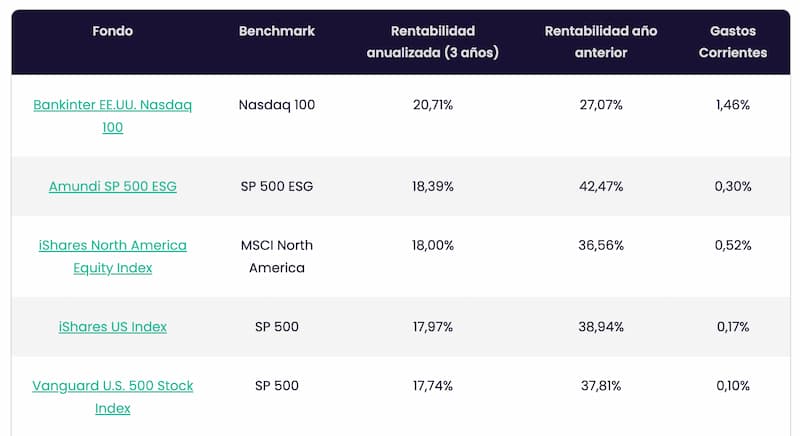This screenshot has width=800, height=436.
Task: Click the Fondo column header
Action: click(112, 31)
